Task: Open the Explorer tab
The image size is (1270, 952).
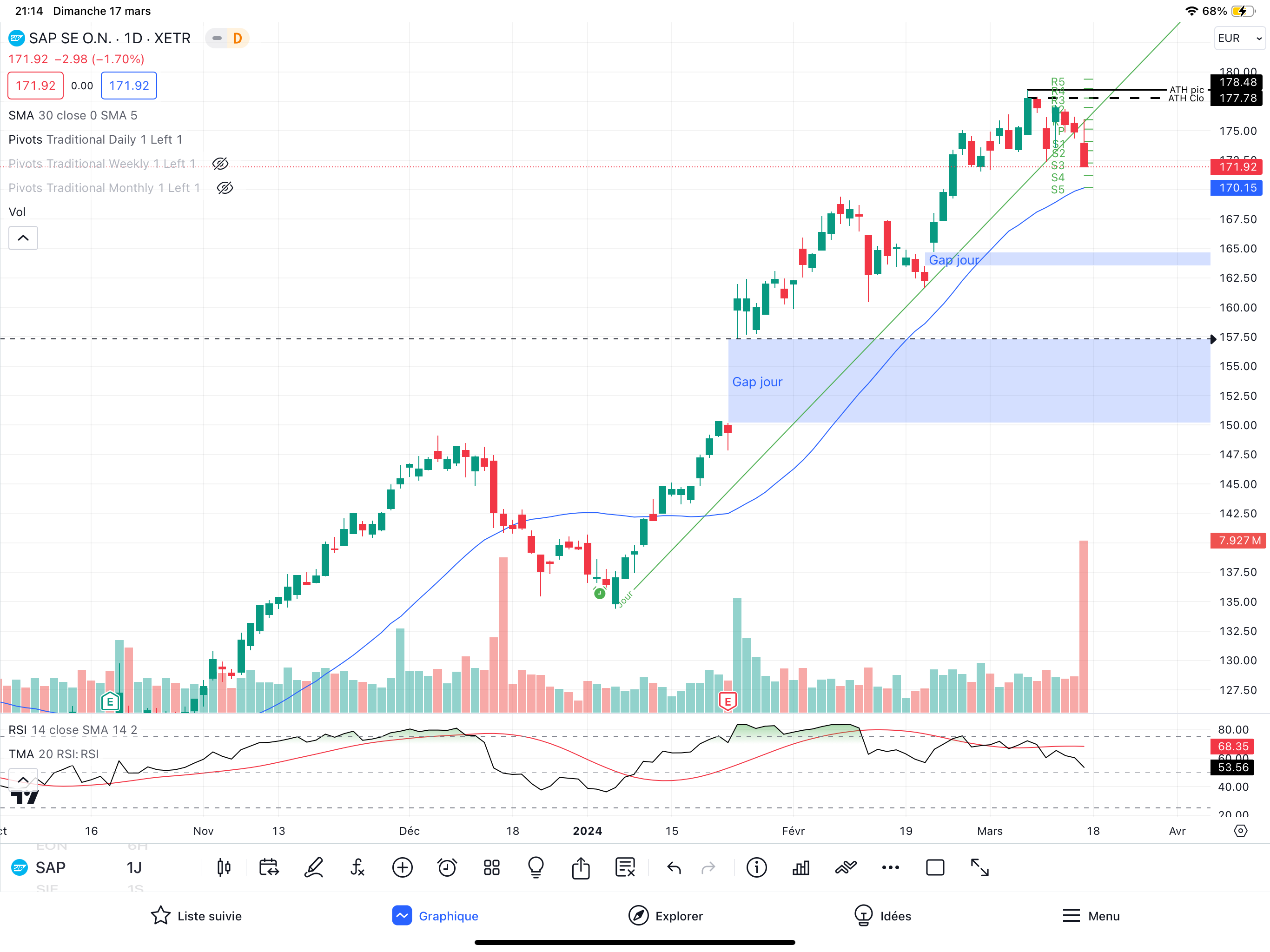Action: pos(666,916)
